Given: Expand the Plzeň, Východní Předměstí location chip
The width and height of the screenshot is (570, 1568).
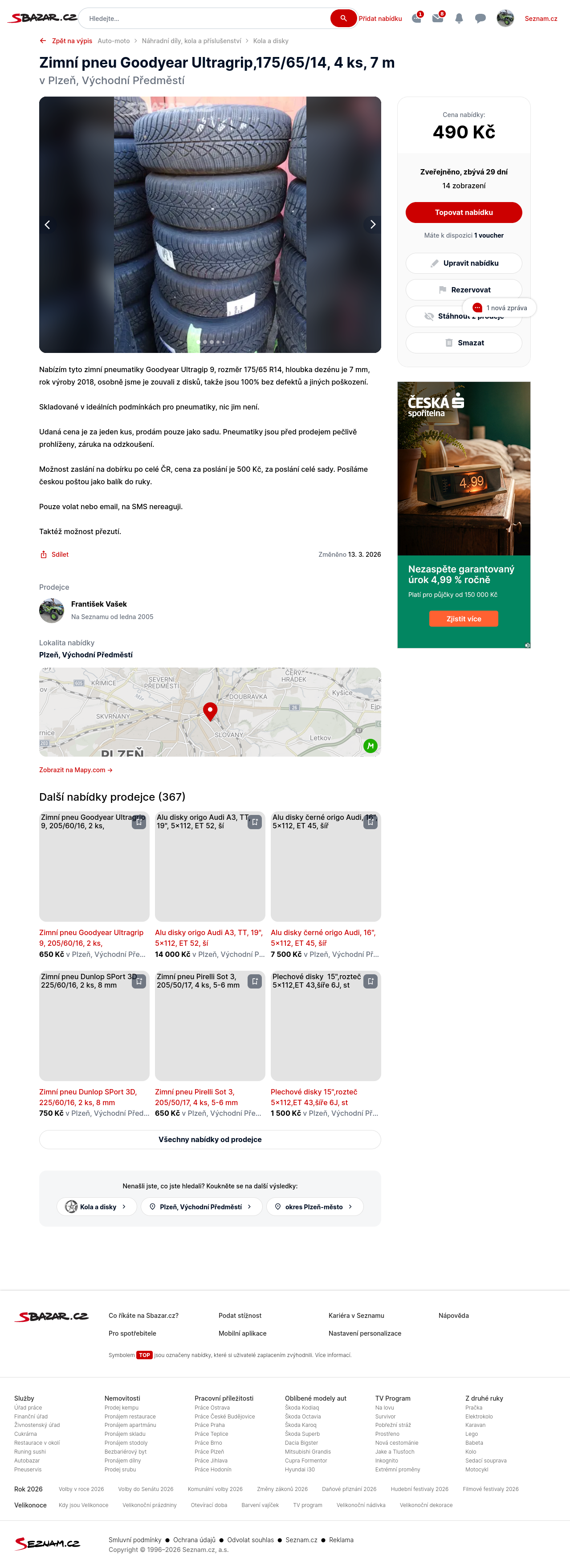Looking at the screenshot, I should (x=202, y=1207).
